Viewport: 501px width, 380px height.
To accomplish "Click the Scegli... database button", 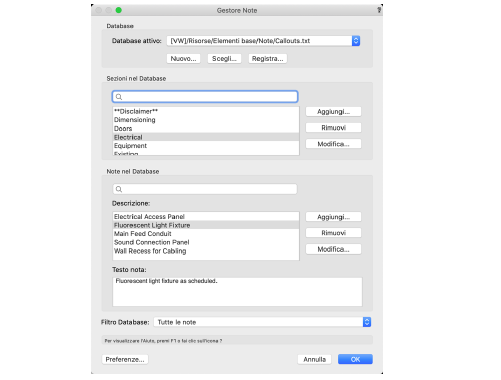I will tap(224, 59).
